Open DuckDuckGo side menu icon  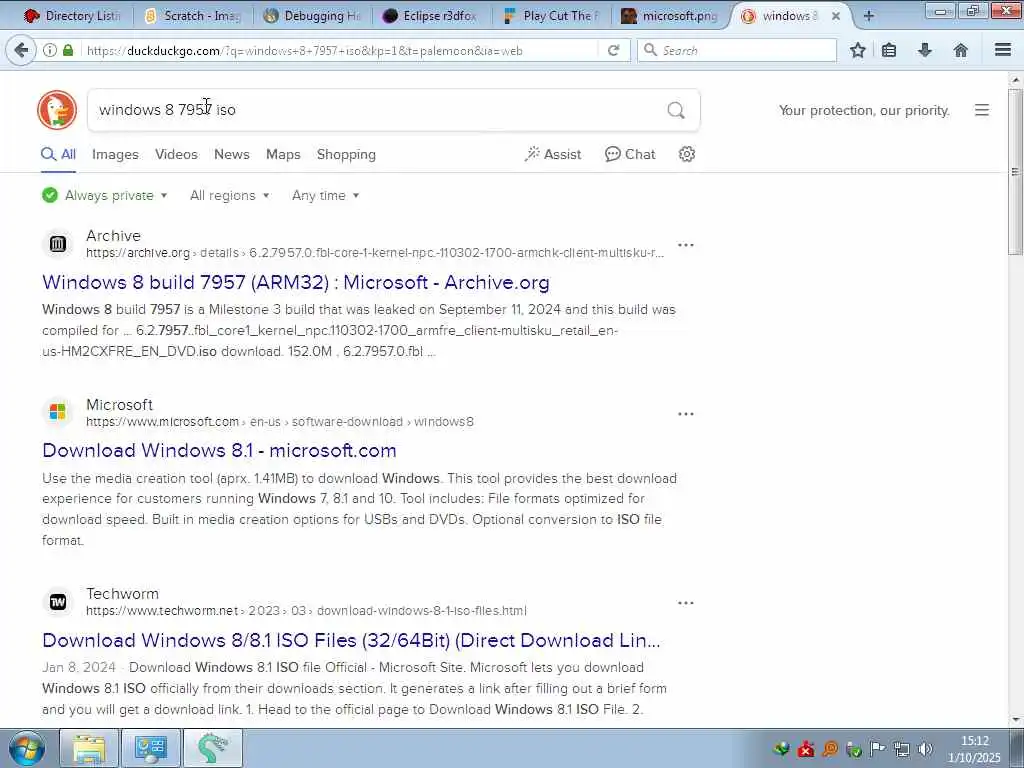(982, 110)
